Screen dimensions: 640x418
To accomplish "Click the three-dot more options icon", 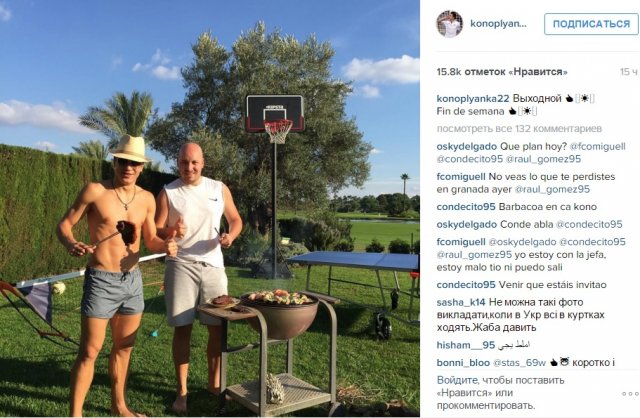I will [x=630, y=394].
